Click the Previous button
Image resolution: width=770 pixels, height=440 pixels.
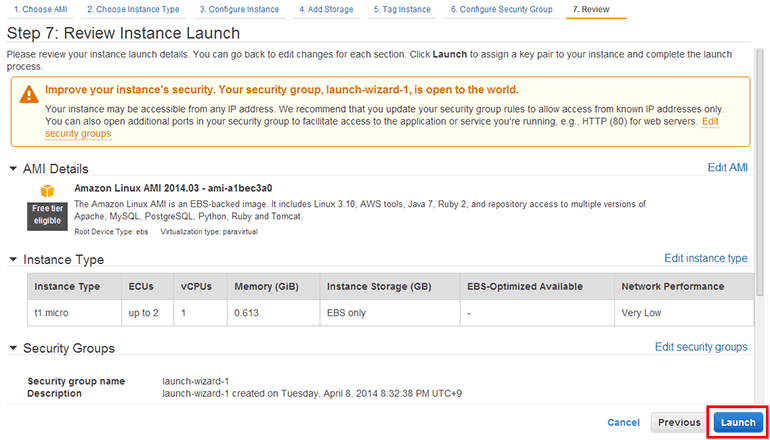[679, 422]
